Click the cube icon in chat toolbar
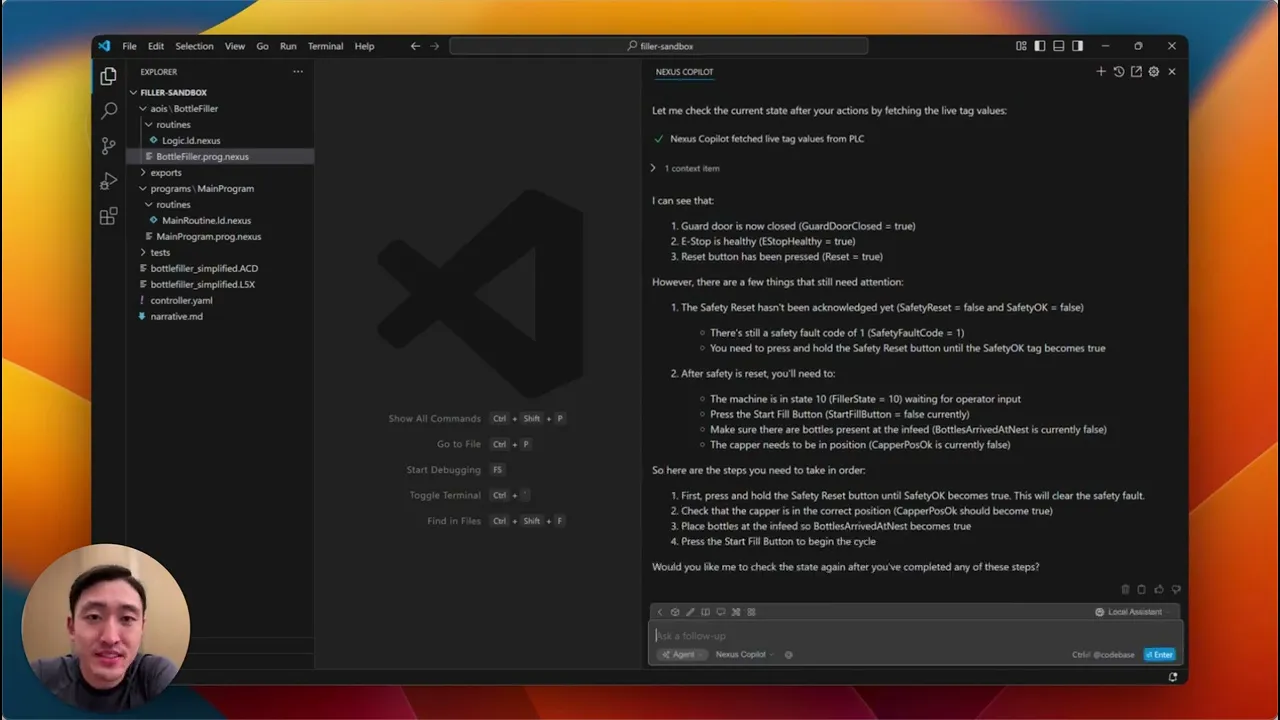Screen dimensions: 1280x720 point(675,612)
